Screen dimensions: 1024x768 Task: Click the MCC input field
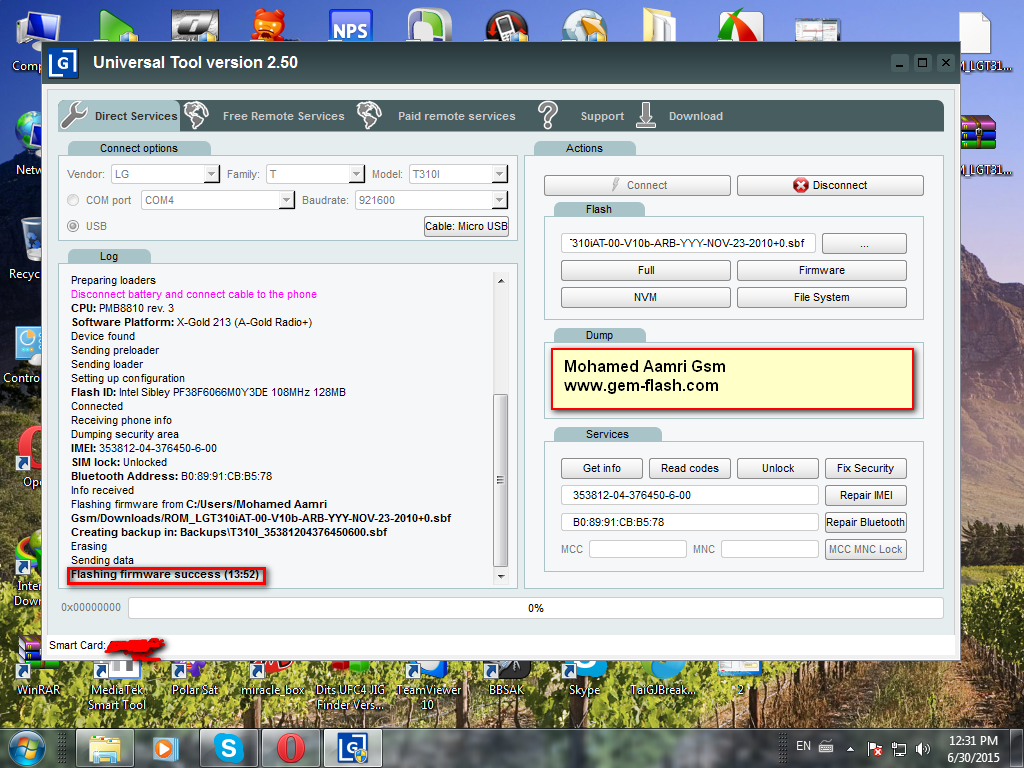pos(637,549)
